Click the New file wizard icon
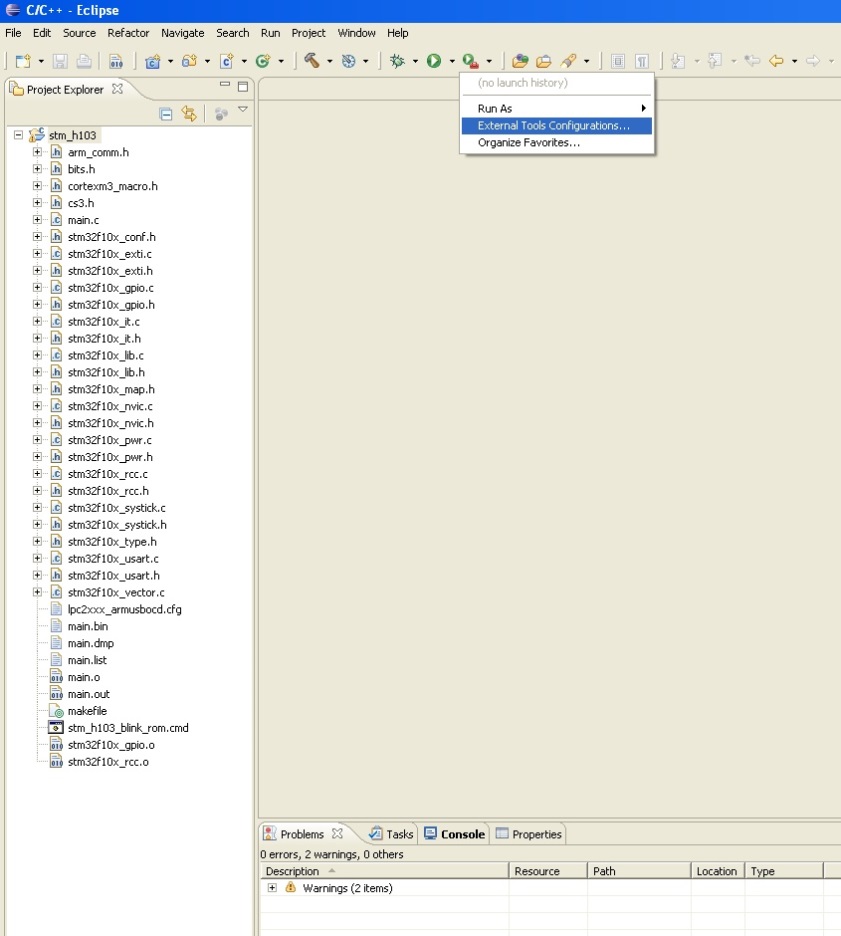Viewport: 841px width, 936px height. pyautogui.click(x=23, y=61)
